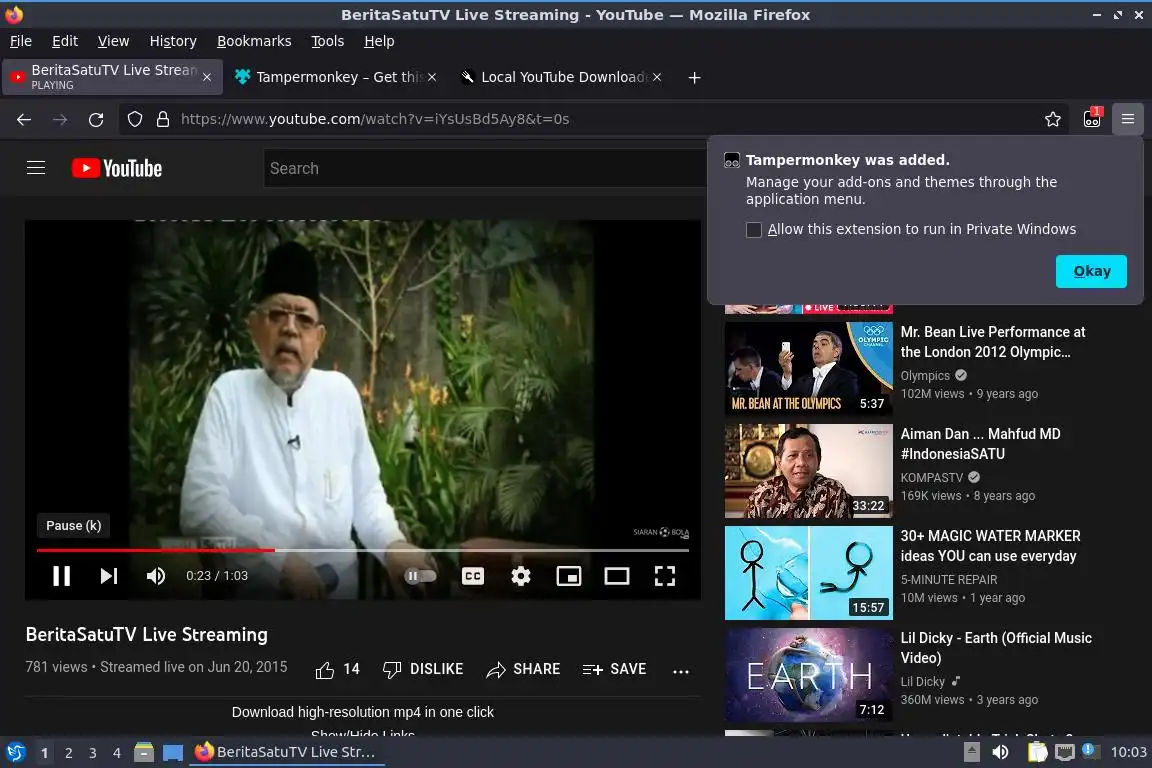
Task: Open Aiman Dan Mahfud MD thumbnail
Action: click(809, 471)
